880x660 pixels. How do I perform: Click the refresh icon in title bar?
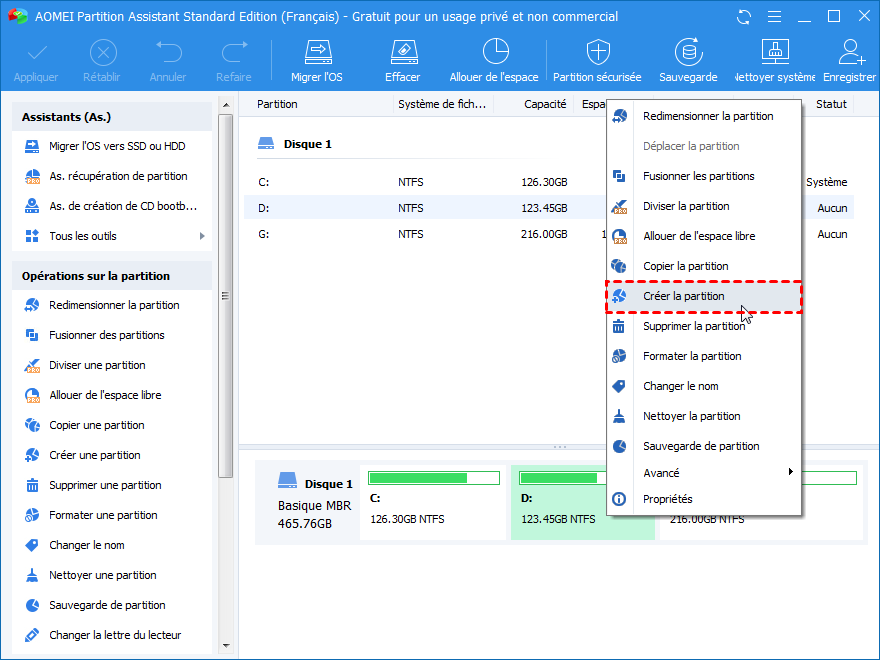[743, 17]
